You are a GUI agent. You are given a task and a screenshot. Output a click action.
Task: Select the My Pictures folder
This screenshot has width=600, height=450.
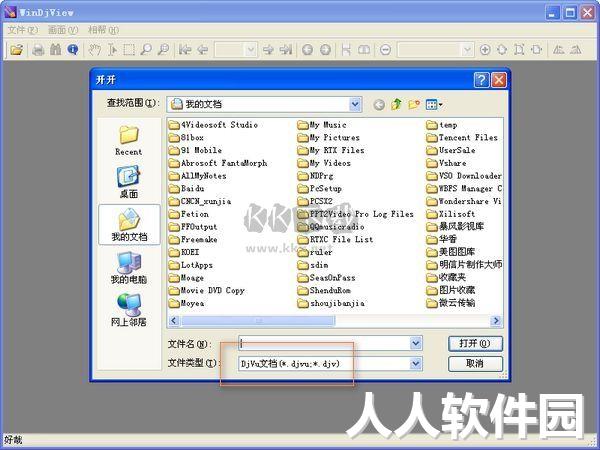pyautogui.click(x=329, y=138)
